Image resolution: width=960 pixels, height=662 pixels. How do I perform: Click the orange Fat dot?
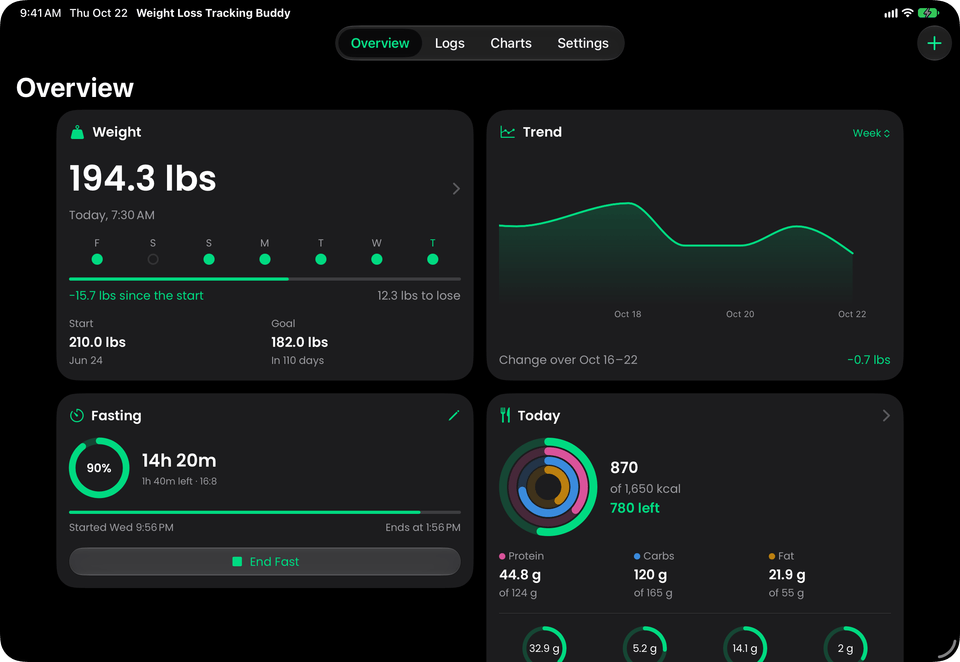[772, 556]
